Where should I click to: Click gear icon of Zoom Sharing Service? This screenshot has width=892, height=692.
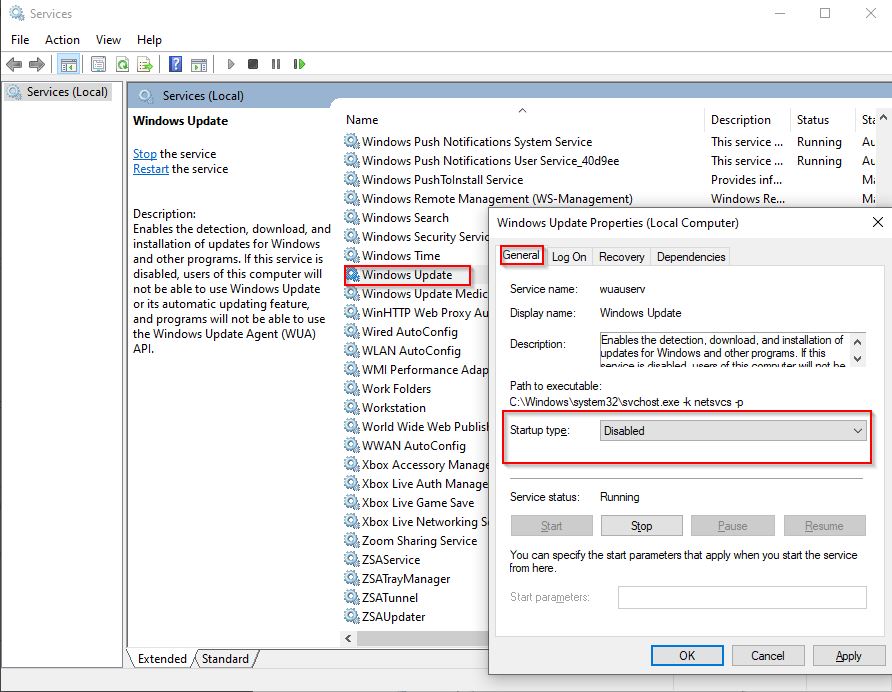352,540
